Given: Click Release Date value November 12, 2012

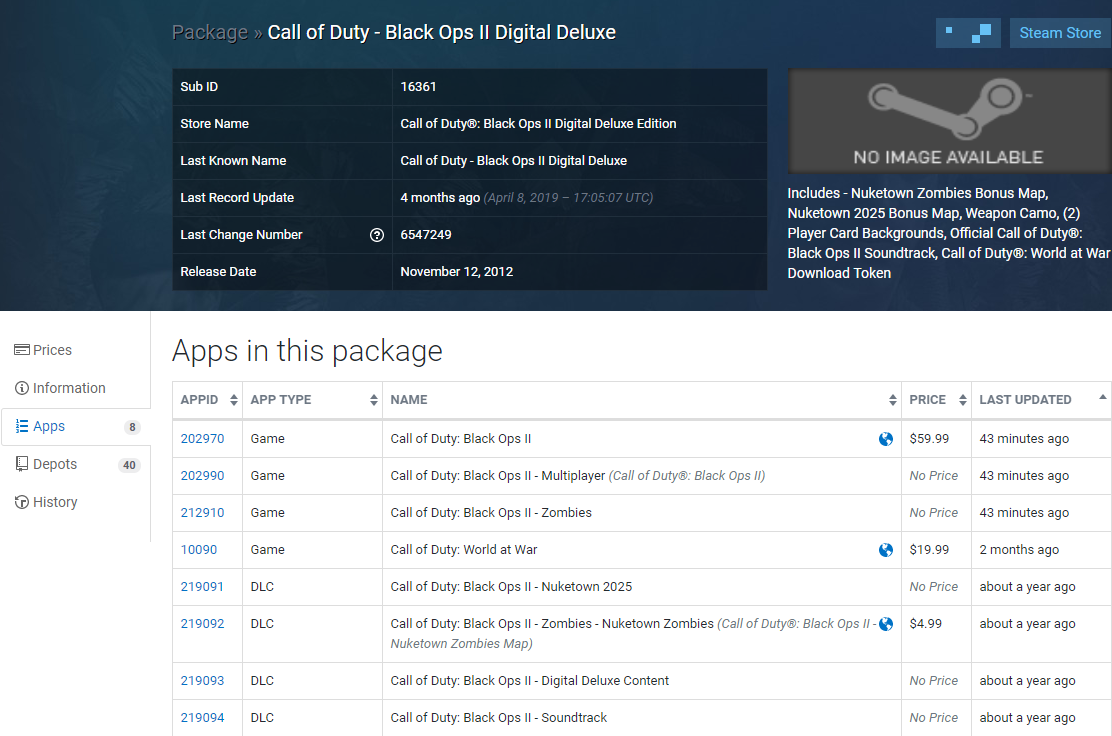Looking at the screenshot, I should pos(457,272).
